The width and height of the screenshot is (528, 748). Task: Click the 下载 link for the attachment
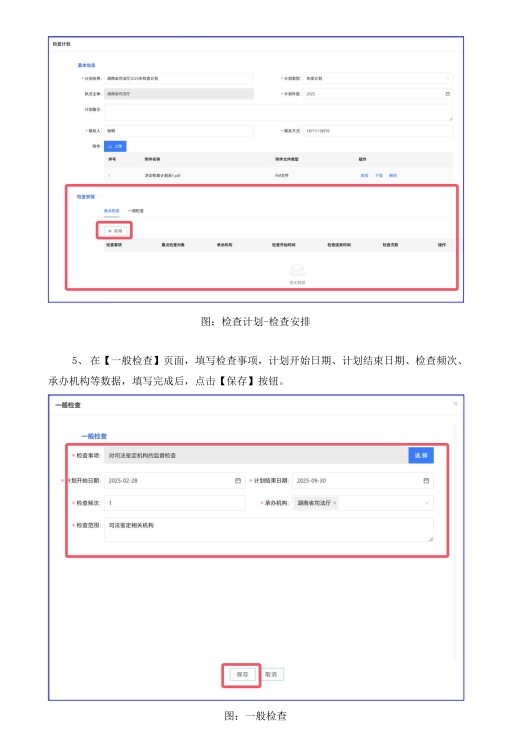[378, 176]
